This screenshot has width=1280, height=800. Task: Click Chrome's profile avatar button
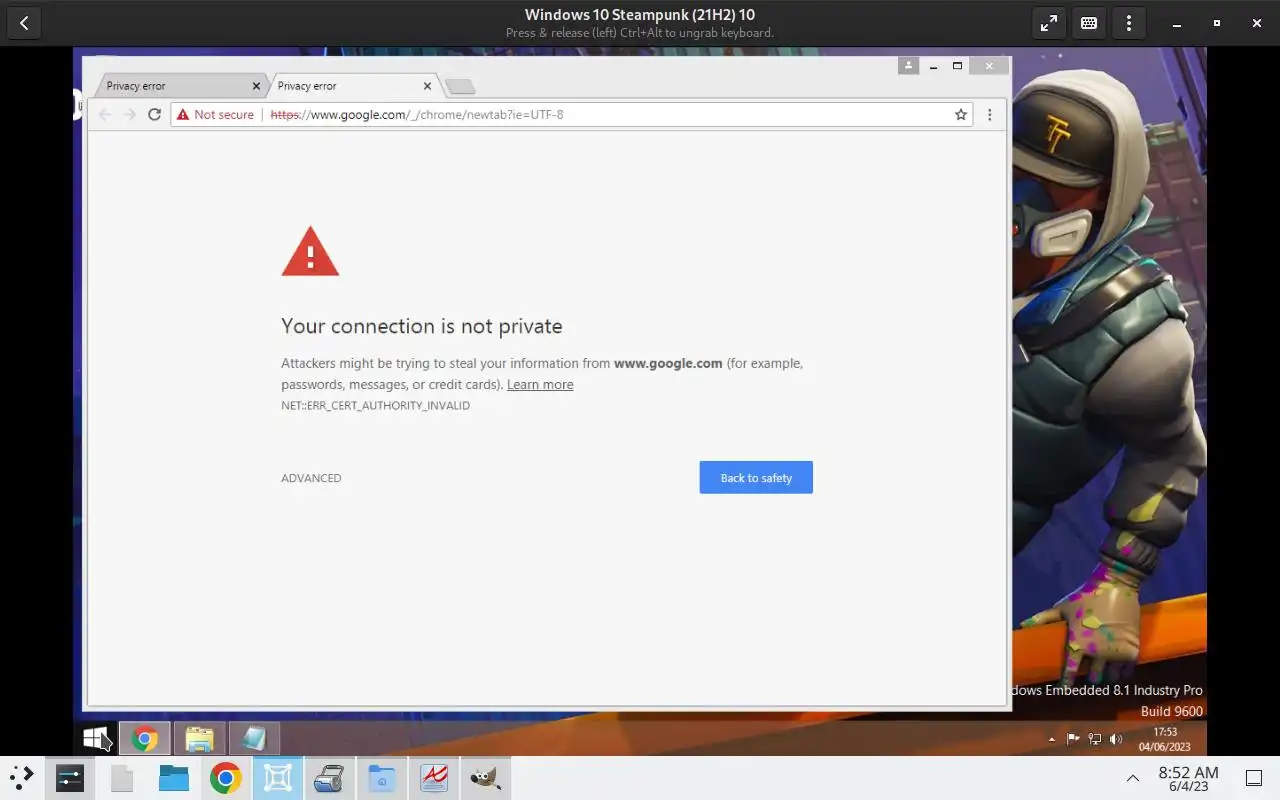tap(908, 66)
